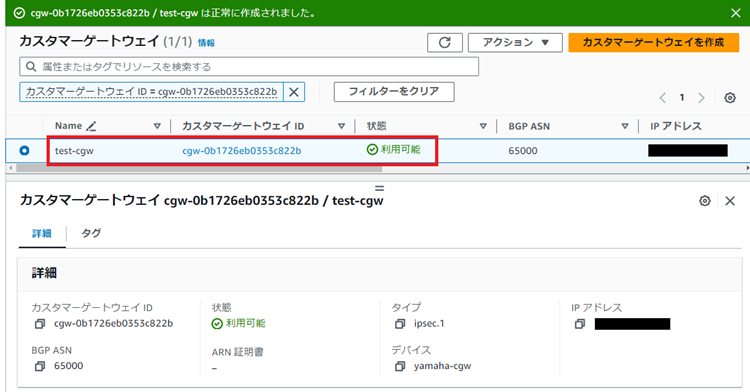Select the test-cgw row radio button
Image resolution: width=750 pixels, height=392 pixels.
24,151
